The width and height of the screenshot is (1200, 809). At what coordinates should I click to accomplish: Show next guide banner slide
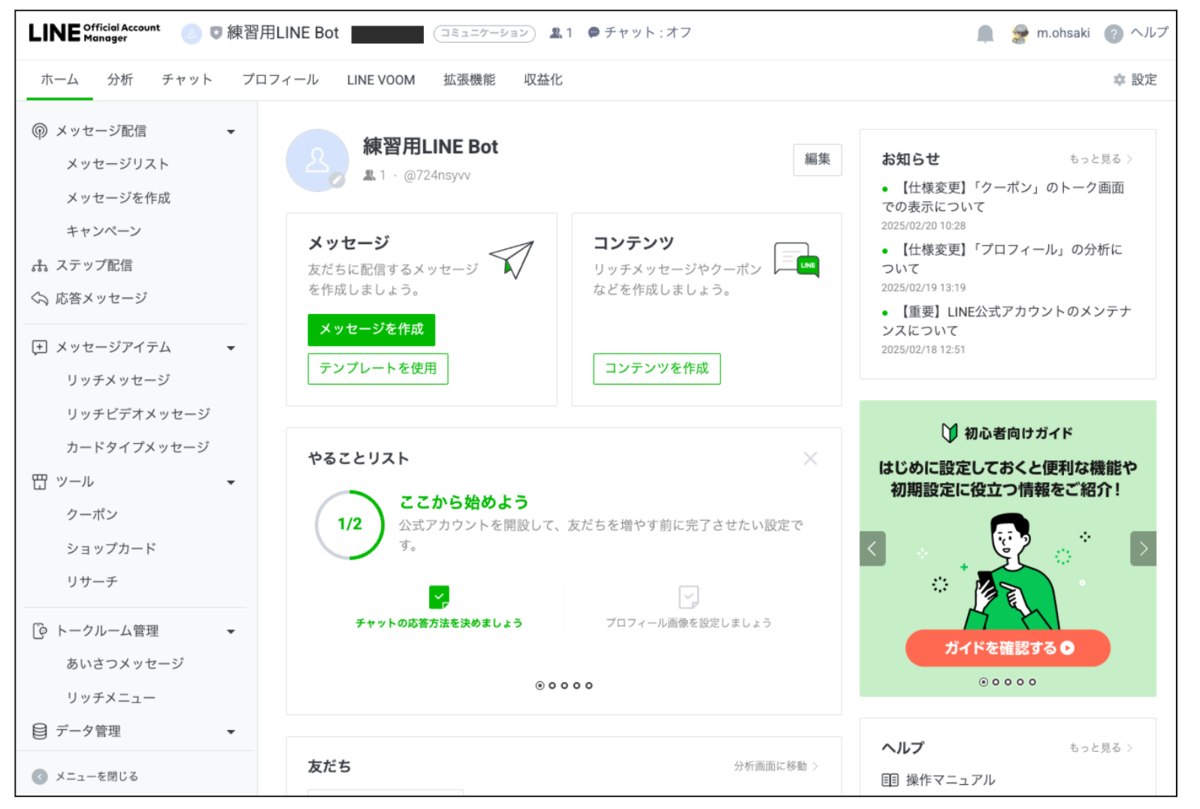click(1143, 548)
